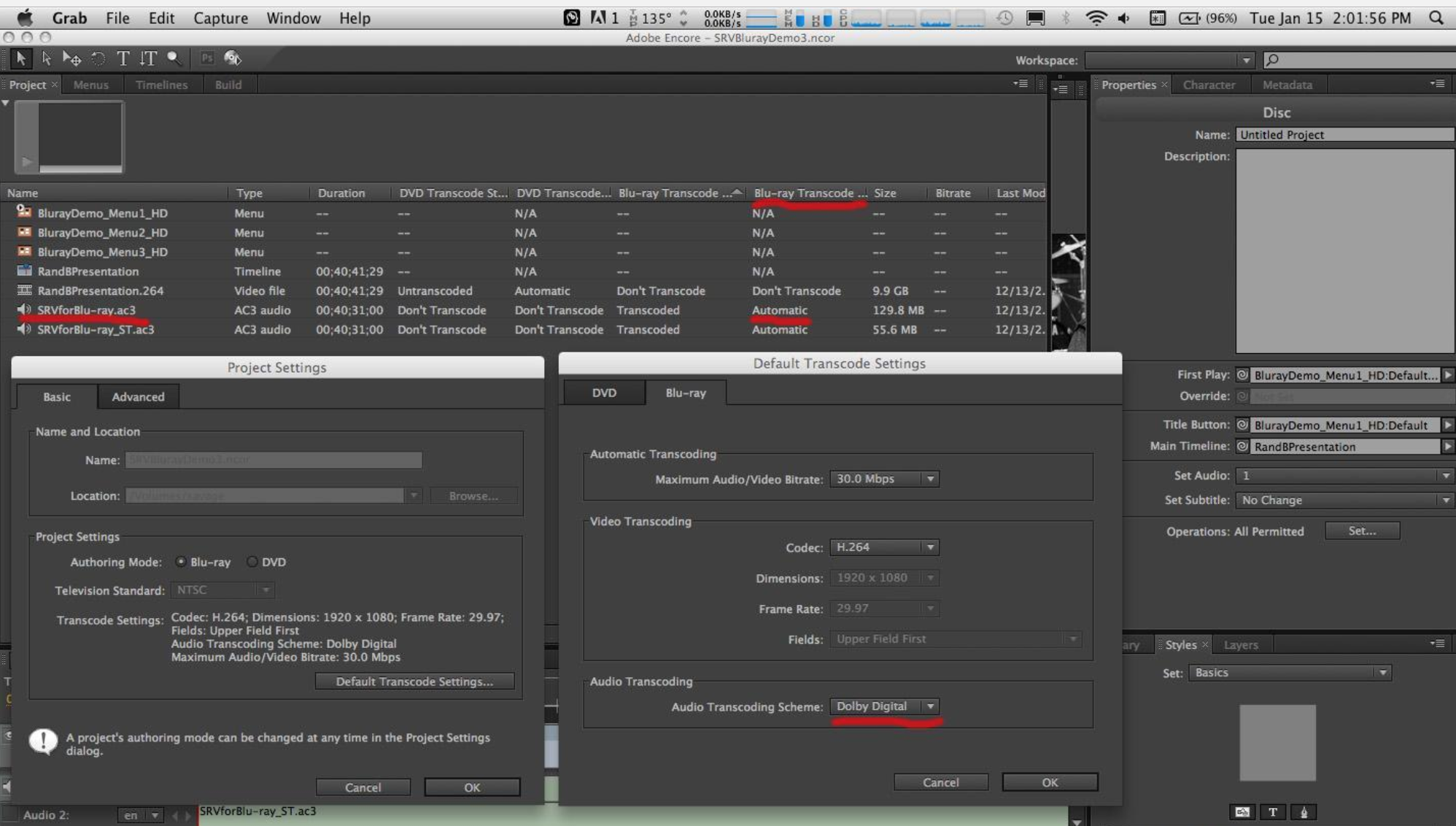Select the Direct Select tool
The width and height of the screenshot is (1456, 826).
click(x=47, y=58)
